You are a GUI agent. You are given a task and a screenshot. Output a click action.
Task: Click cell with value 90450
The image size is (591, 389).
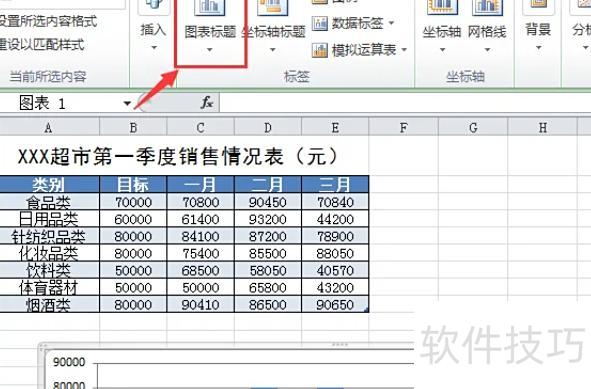coord(268,202)
